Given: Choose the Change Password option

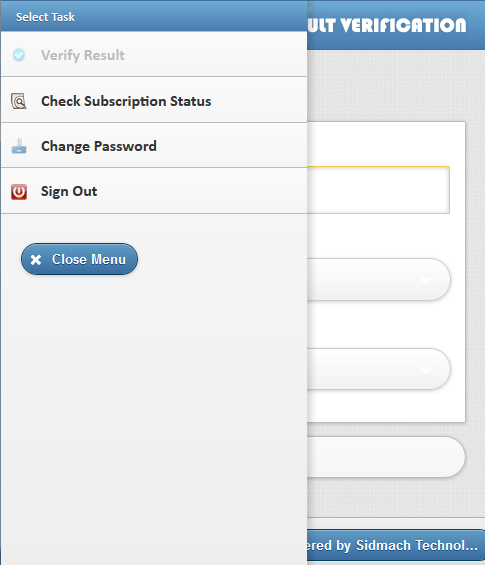Looking at the screenshot, I should [154, 145].
